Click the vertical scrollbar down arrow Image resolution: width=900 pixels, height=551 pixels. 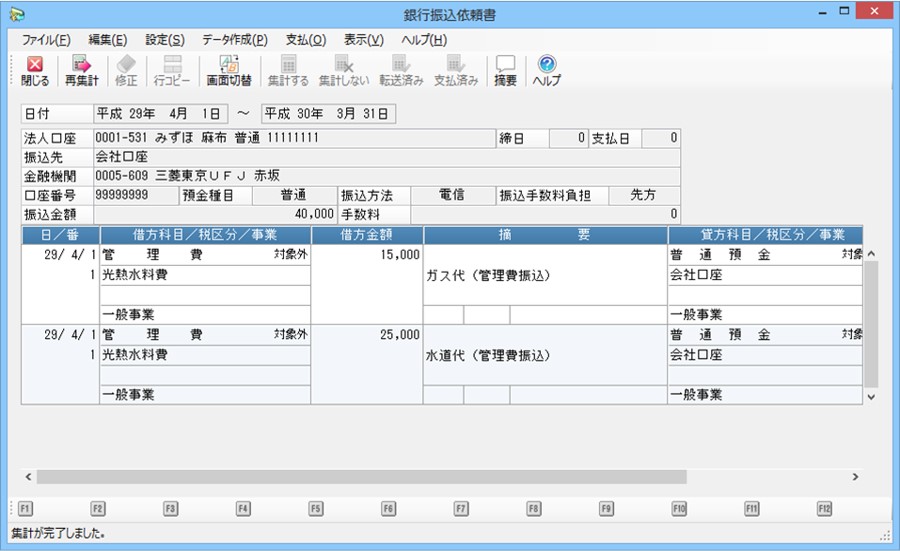[870, 397]
